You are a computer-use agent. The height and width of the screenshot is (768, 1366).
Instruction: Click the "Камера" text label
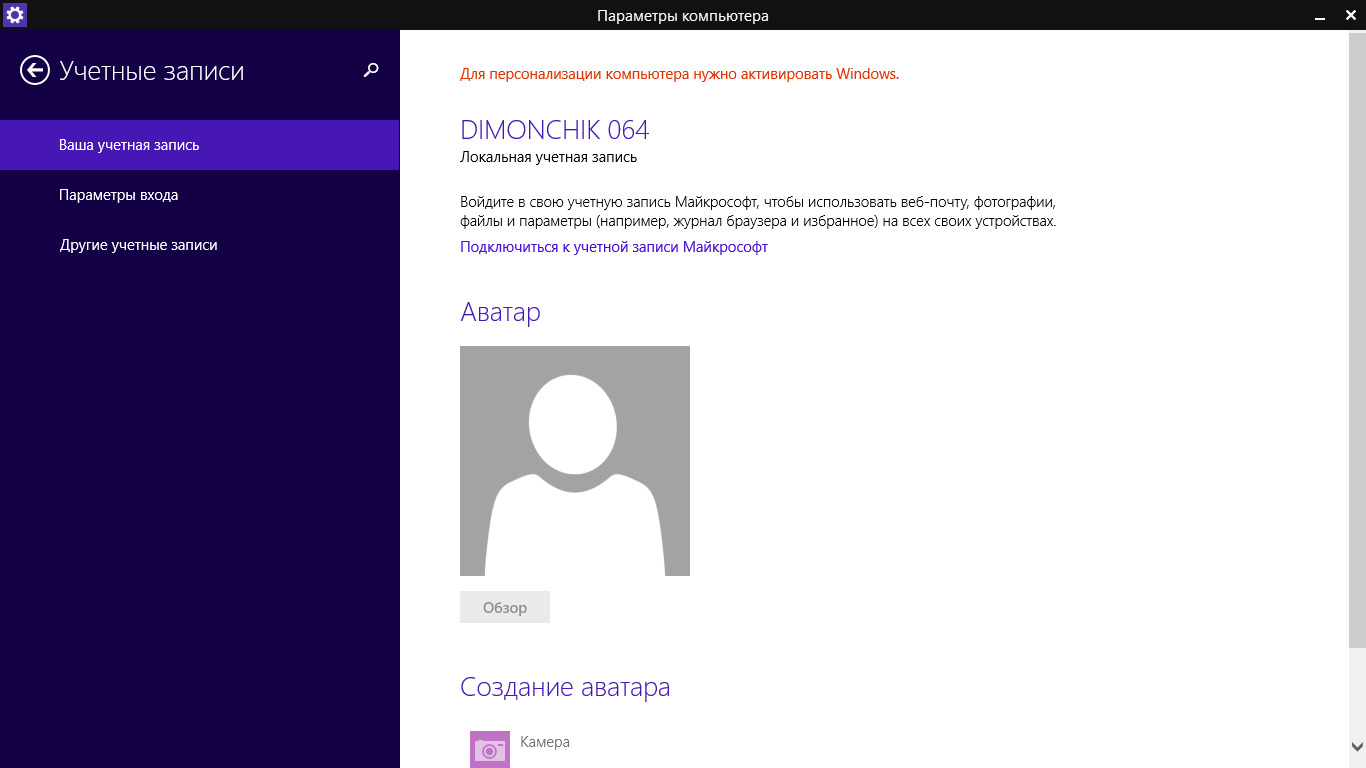click(545, 742)
